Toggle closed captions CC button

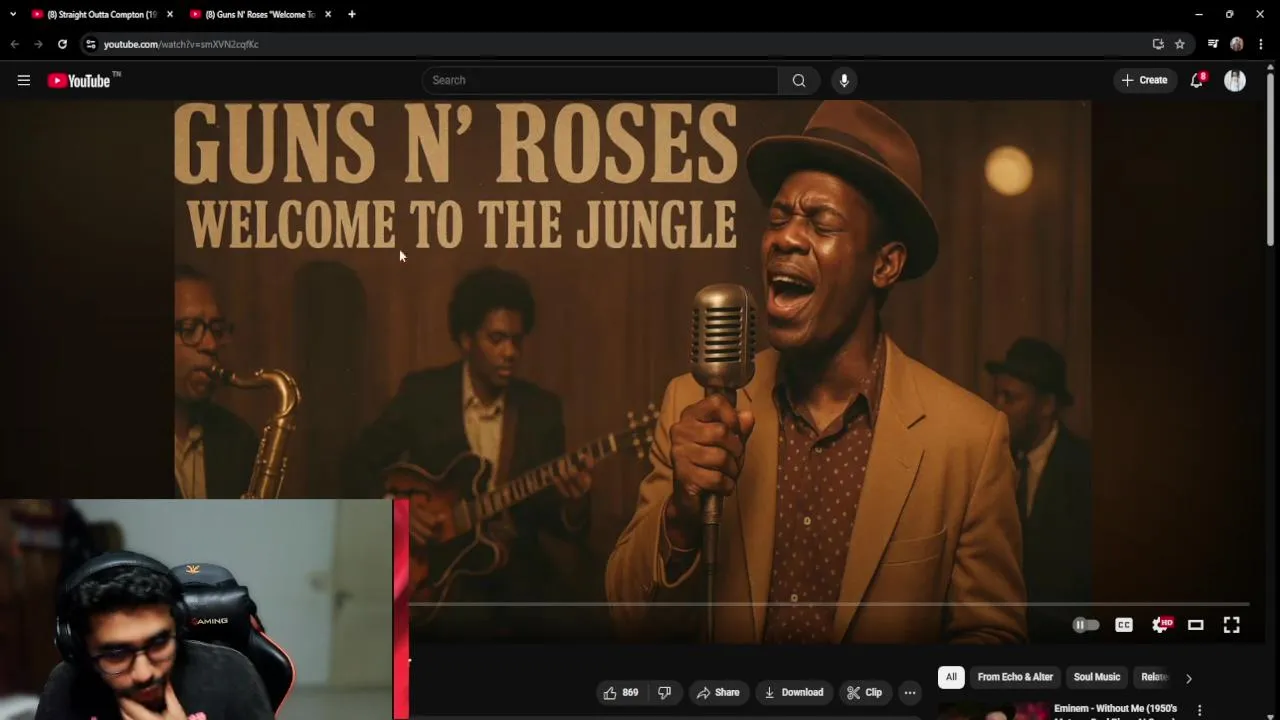[x=1124, y=625]
